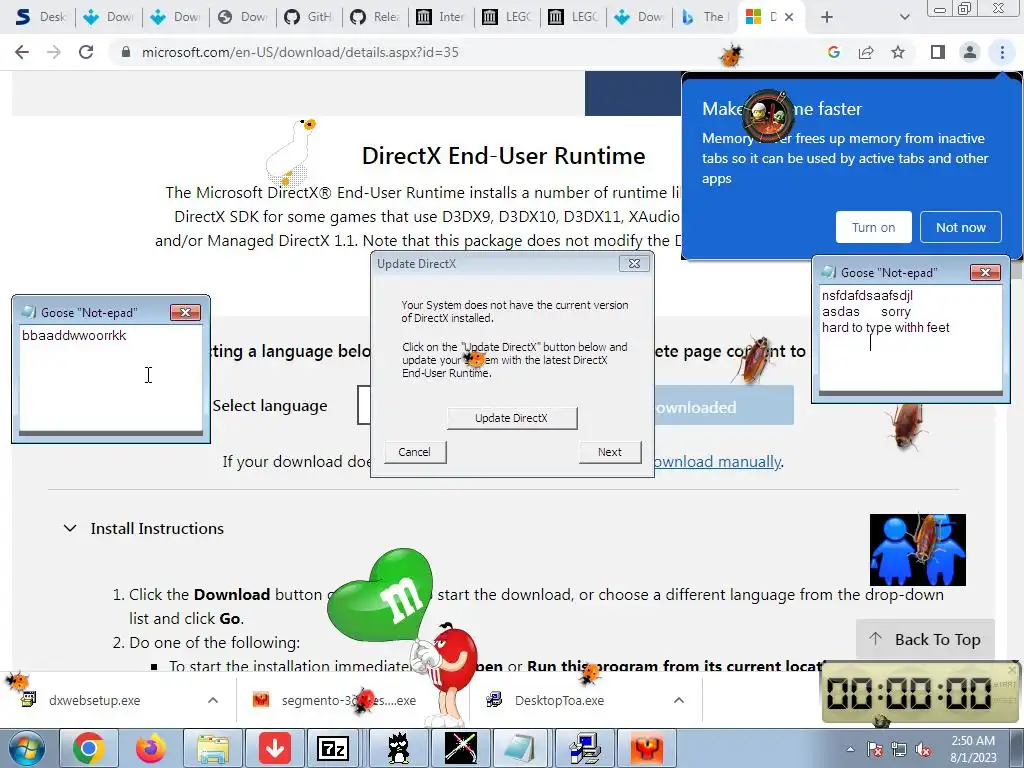Click the text area of the left Goose Not-epad

[111, 377]
